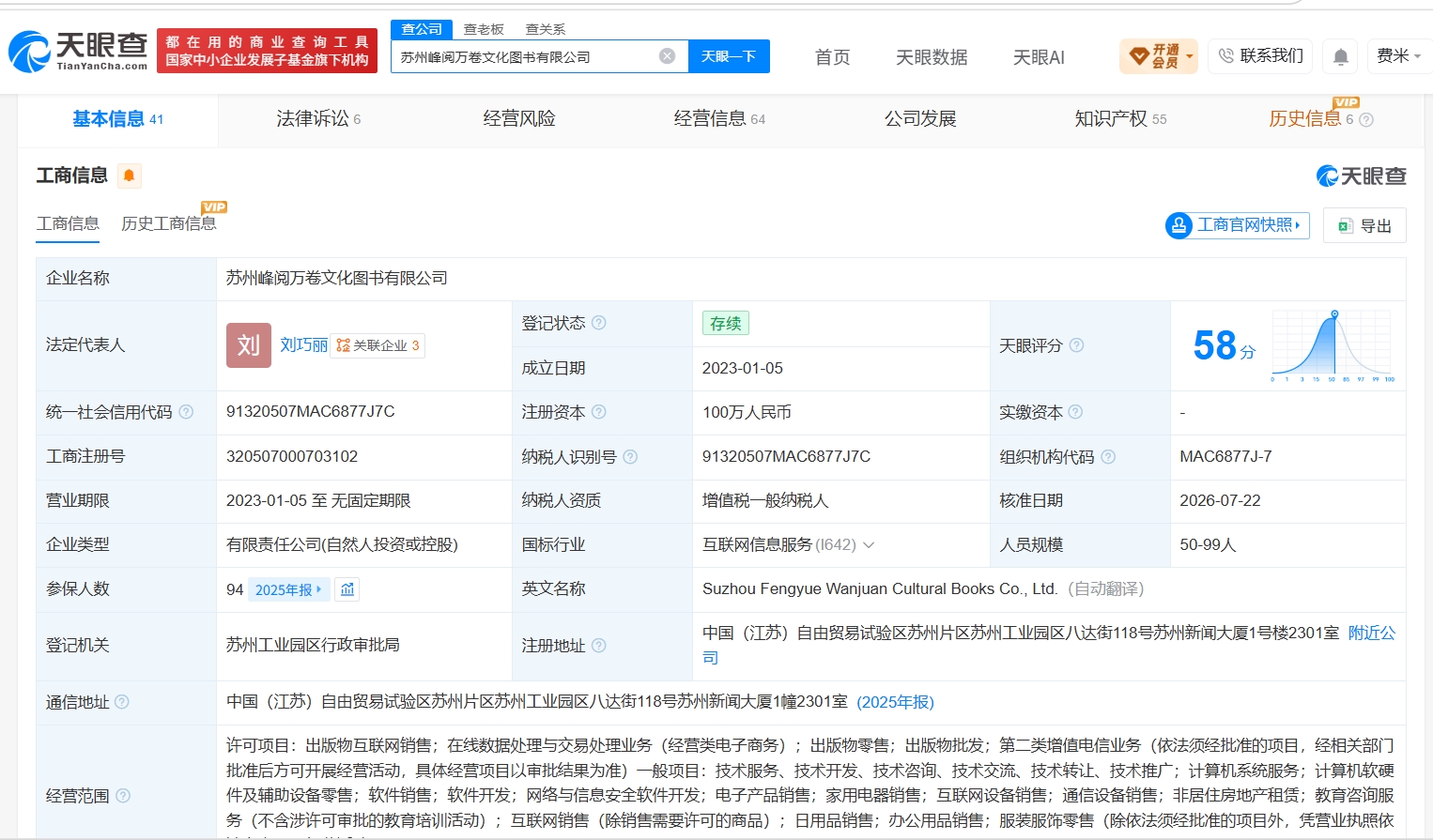This screenshot has height=840, width=1433.
Task: Expand the 互联网信息服务 industry chevron
Action: click(869, 545)
